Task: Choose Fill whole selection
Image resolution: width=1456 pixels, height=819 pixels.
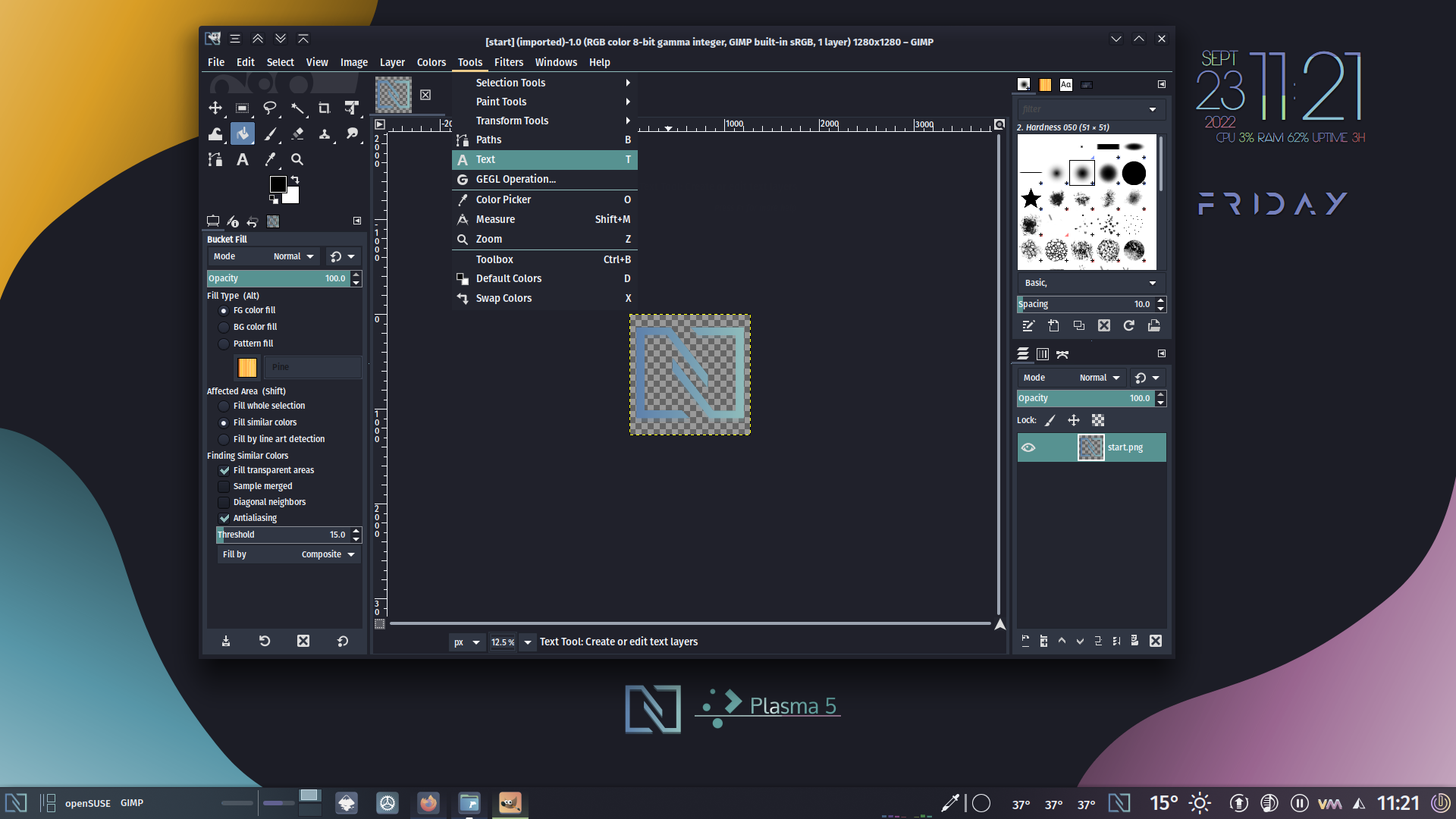Action: pos(224,406)
